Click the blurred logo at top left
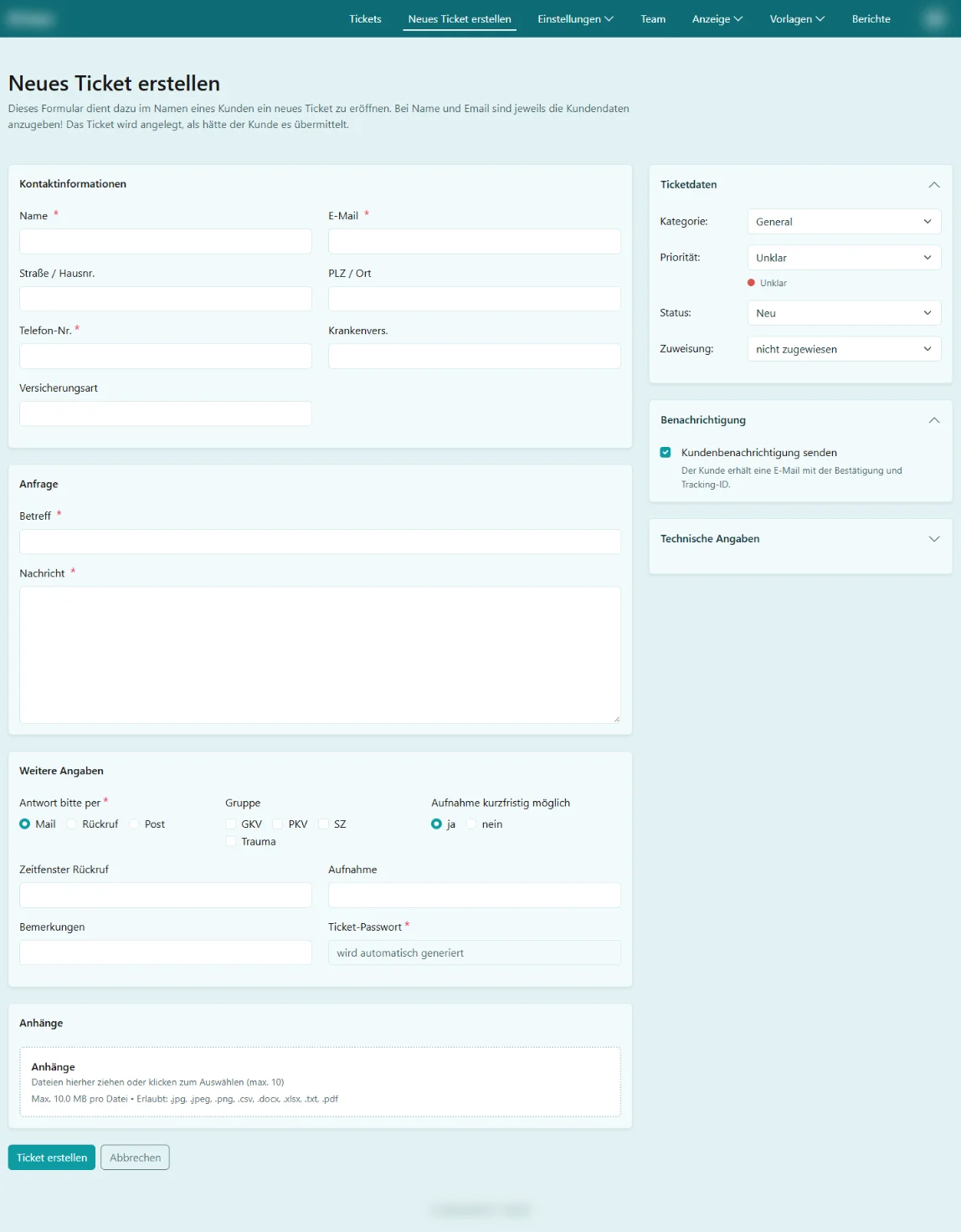This screenshot has height=1232, width=961. click(x=31, y=18)
